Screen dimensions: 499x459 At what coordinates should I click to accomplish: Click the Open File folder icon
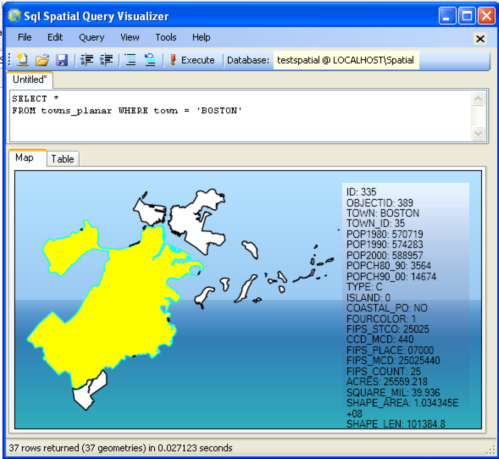[42, 60]
